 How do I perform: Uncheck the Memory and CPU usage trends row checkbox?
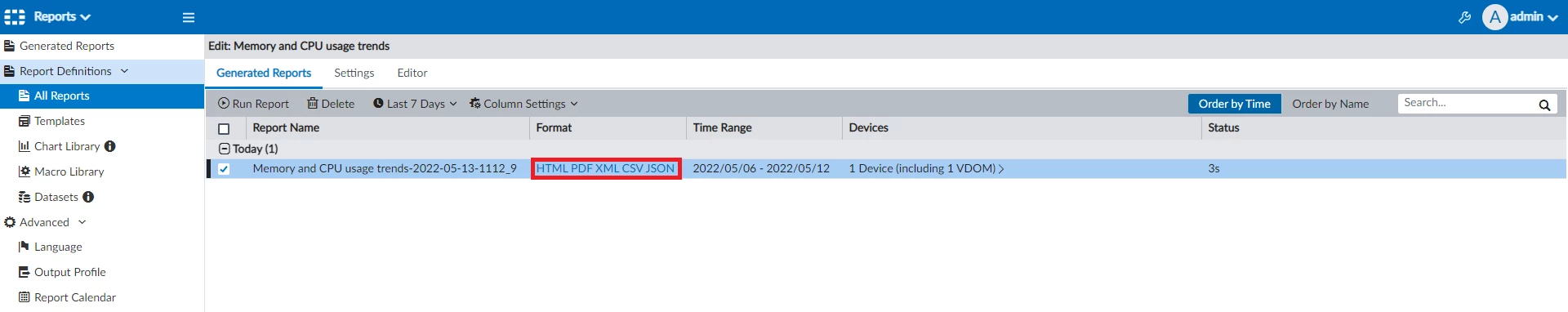coord(224,169)
